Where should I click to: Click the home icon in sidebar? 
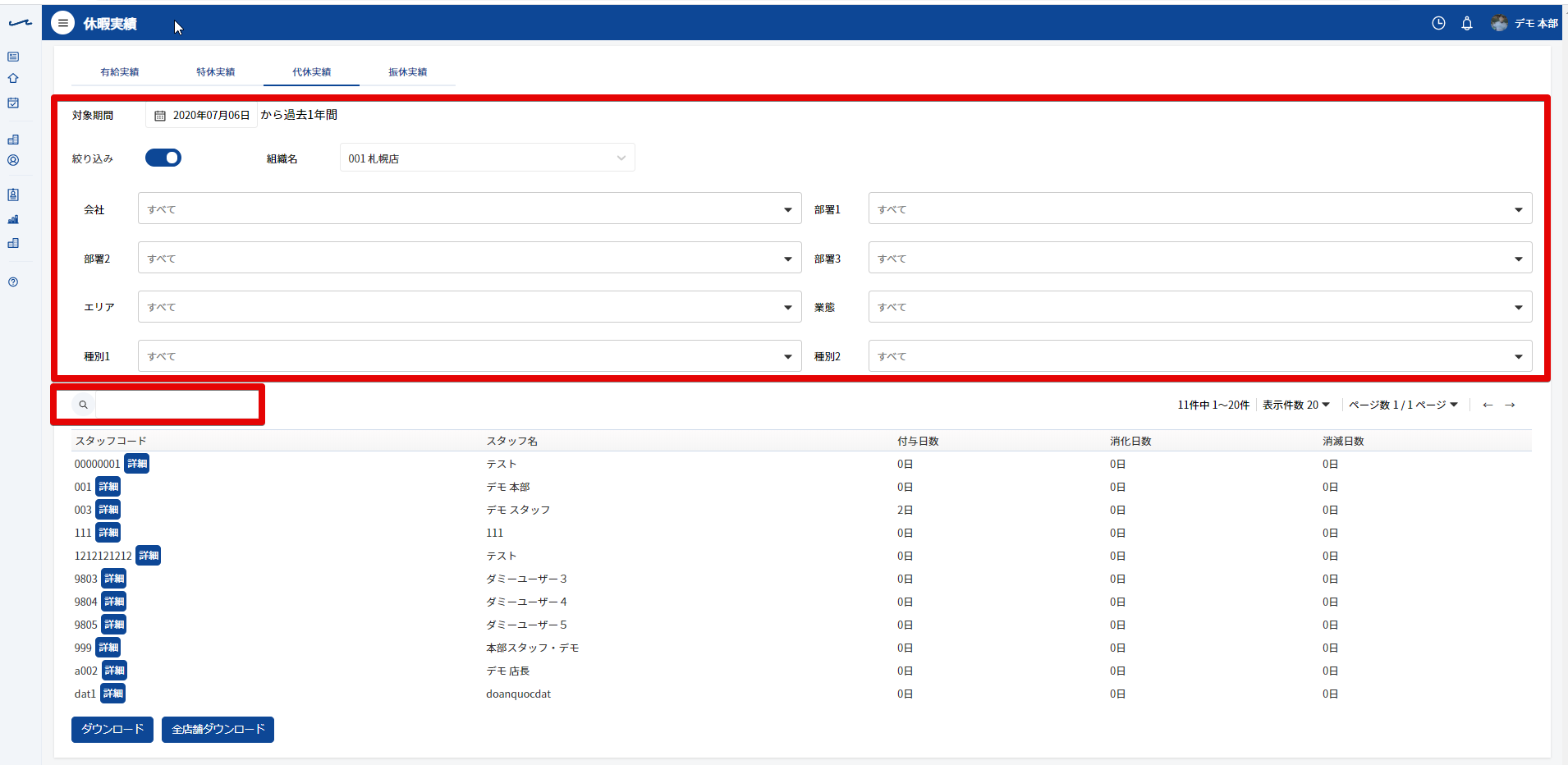pyautogui.click(x=13, y=79)
